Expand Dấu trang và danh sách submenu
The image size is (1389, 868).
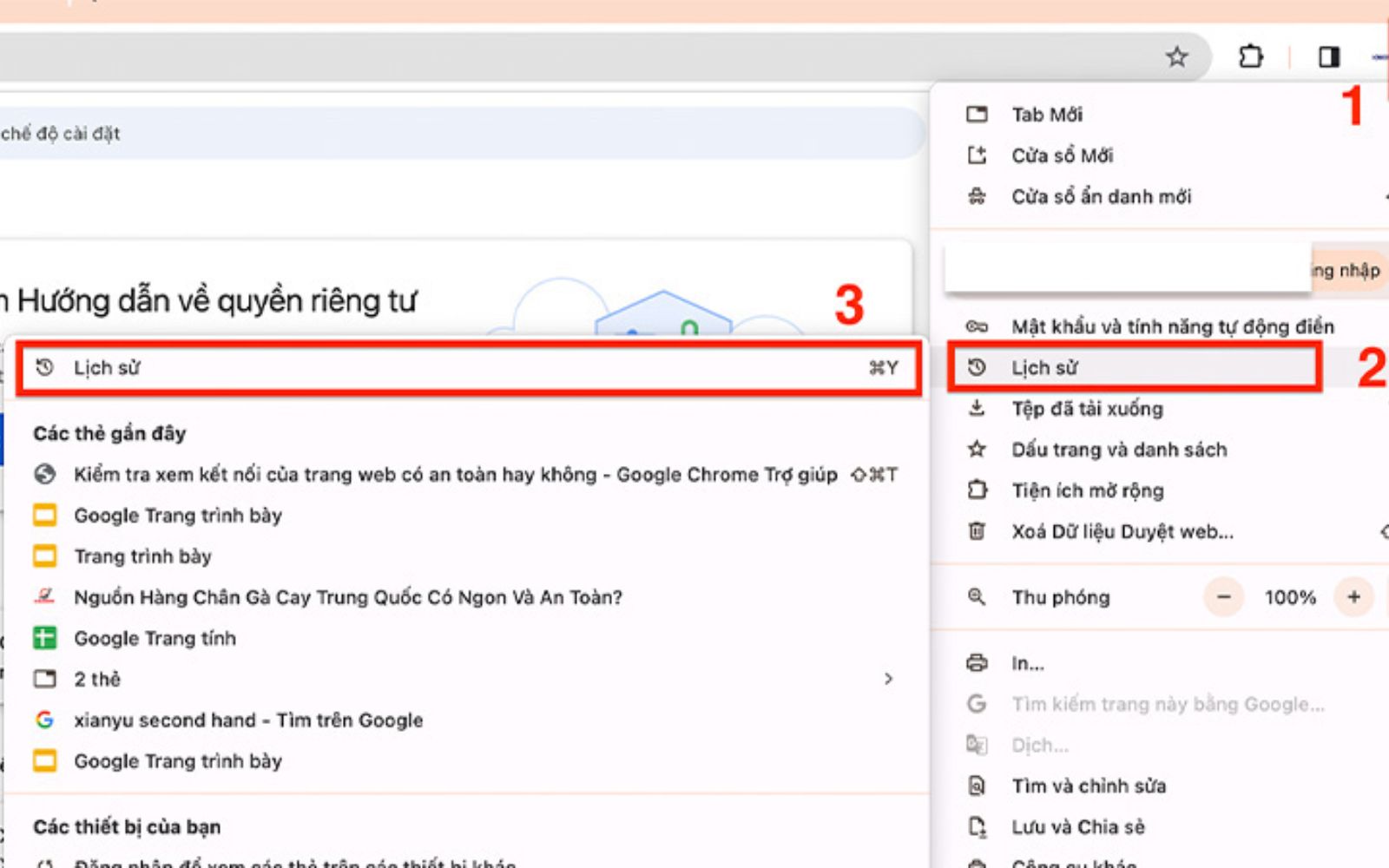point(1159,449)
